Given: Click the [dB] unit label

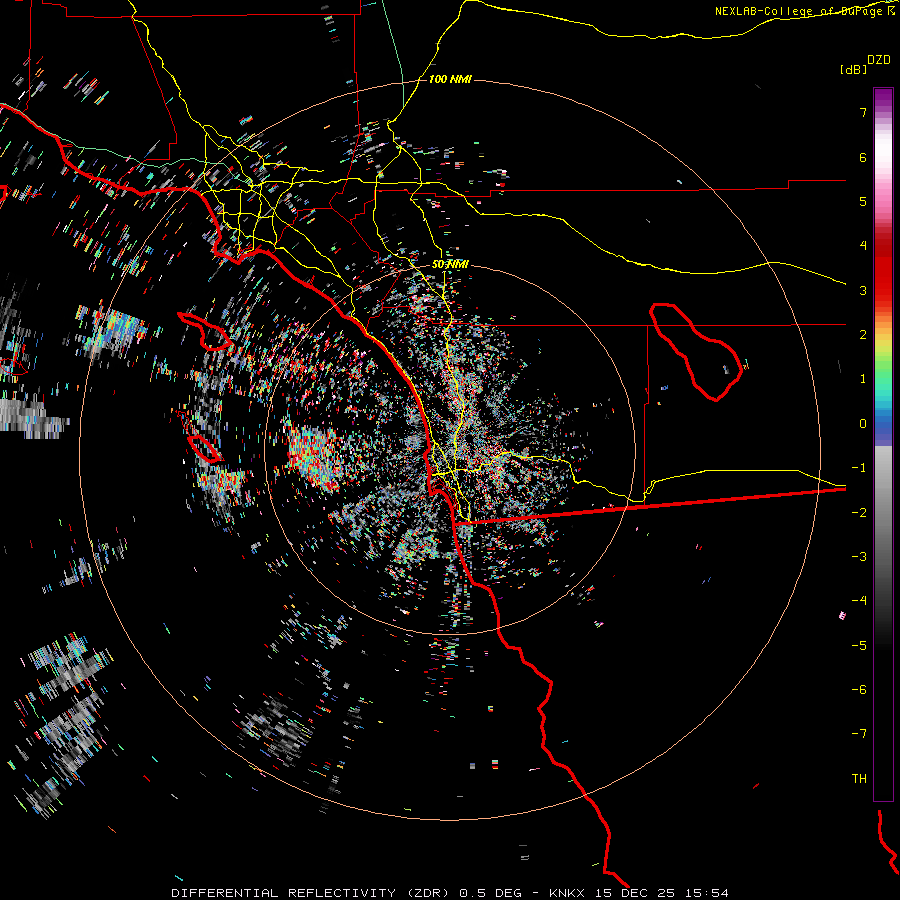Looking at the screenshot, I should (x=854, y=69).
